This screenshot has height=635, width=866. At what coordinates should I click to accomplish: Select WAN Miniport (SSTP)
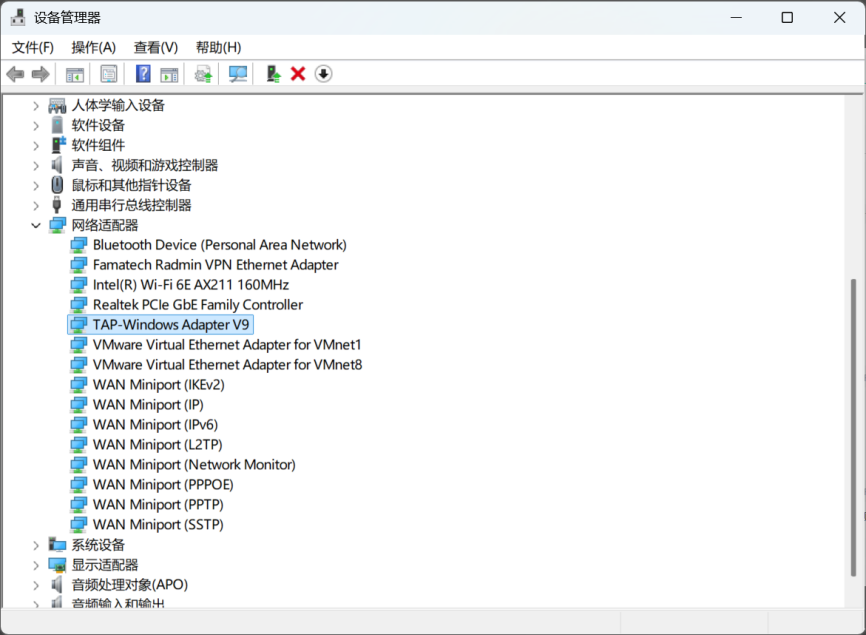(158, 525)
